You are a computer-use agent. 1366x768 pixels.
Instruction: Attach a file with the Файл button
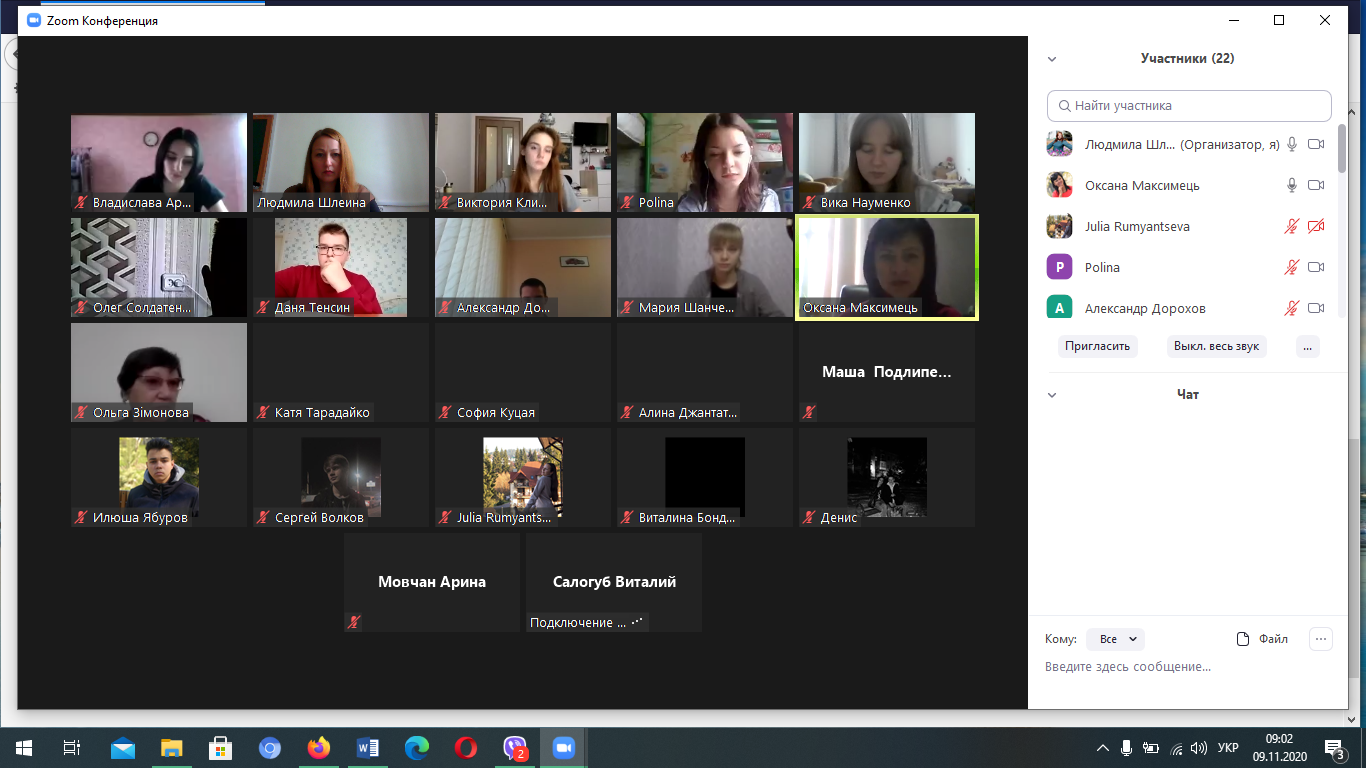1263,639
